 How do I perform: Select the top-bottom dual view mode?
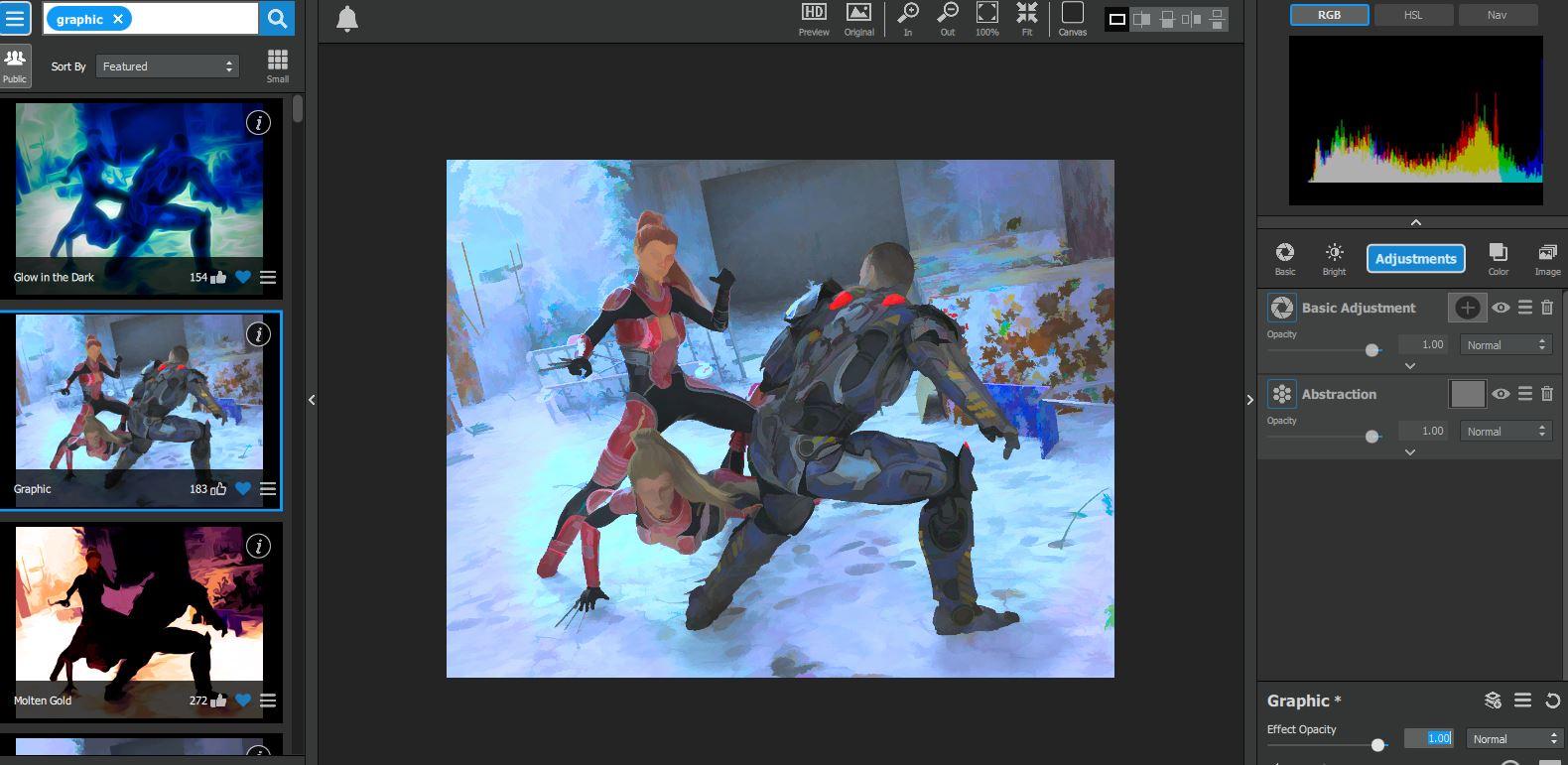(x=1217, y=19)
